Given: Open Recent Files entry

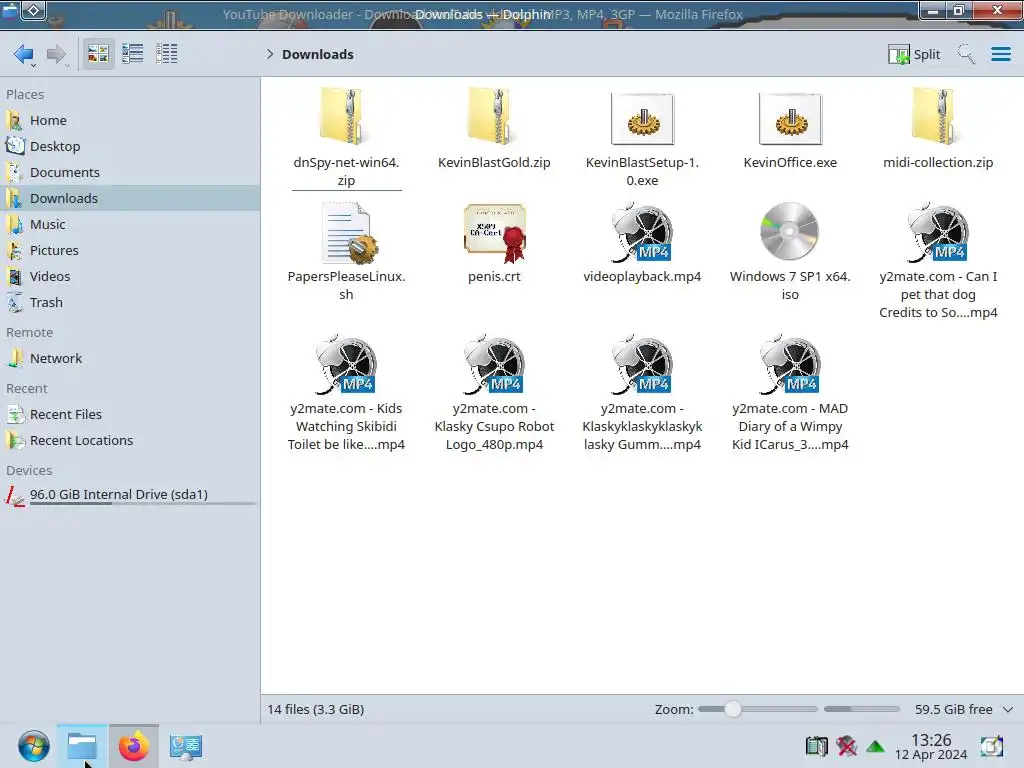Looking at the screenshot, I should [131, 414].
